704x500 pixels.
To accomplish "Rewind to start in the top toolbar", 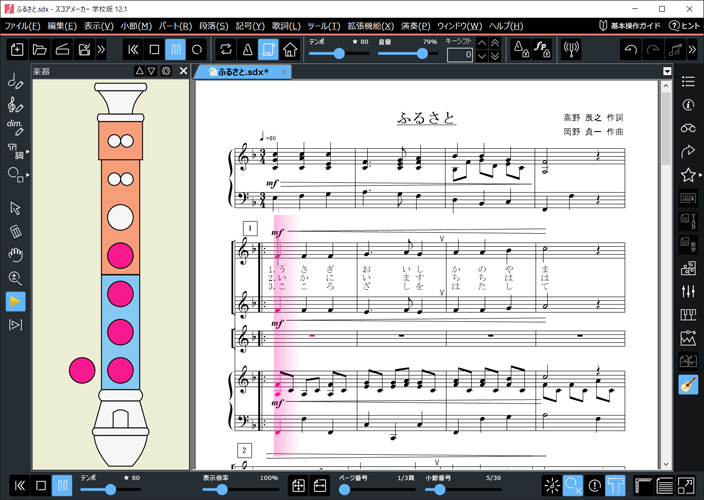I will (x=133, y=49).
